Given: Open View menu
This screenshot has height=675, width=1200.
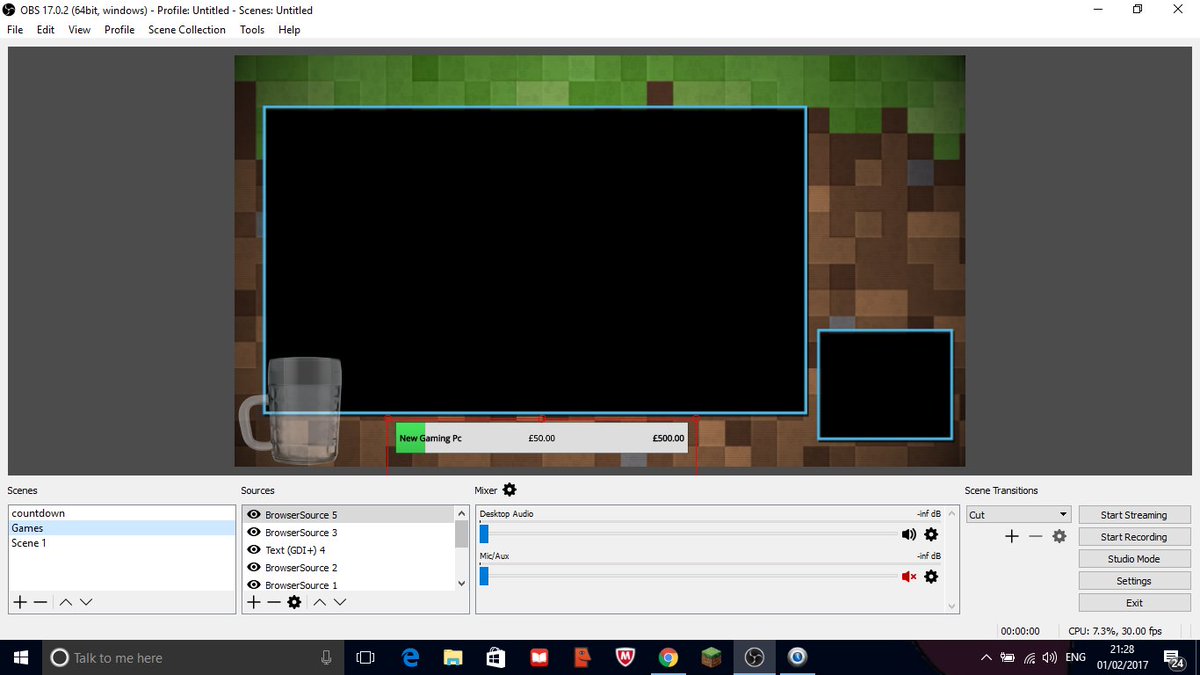Looking at the screenshot, I should [79, 30].
